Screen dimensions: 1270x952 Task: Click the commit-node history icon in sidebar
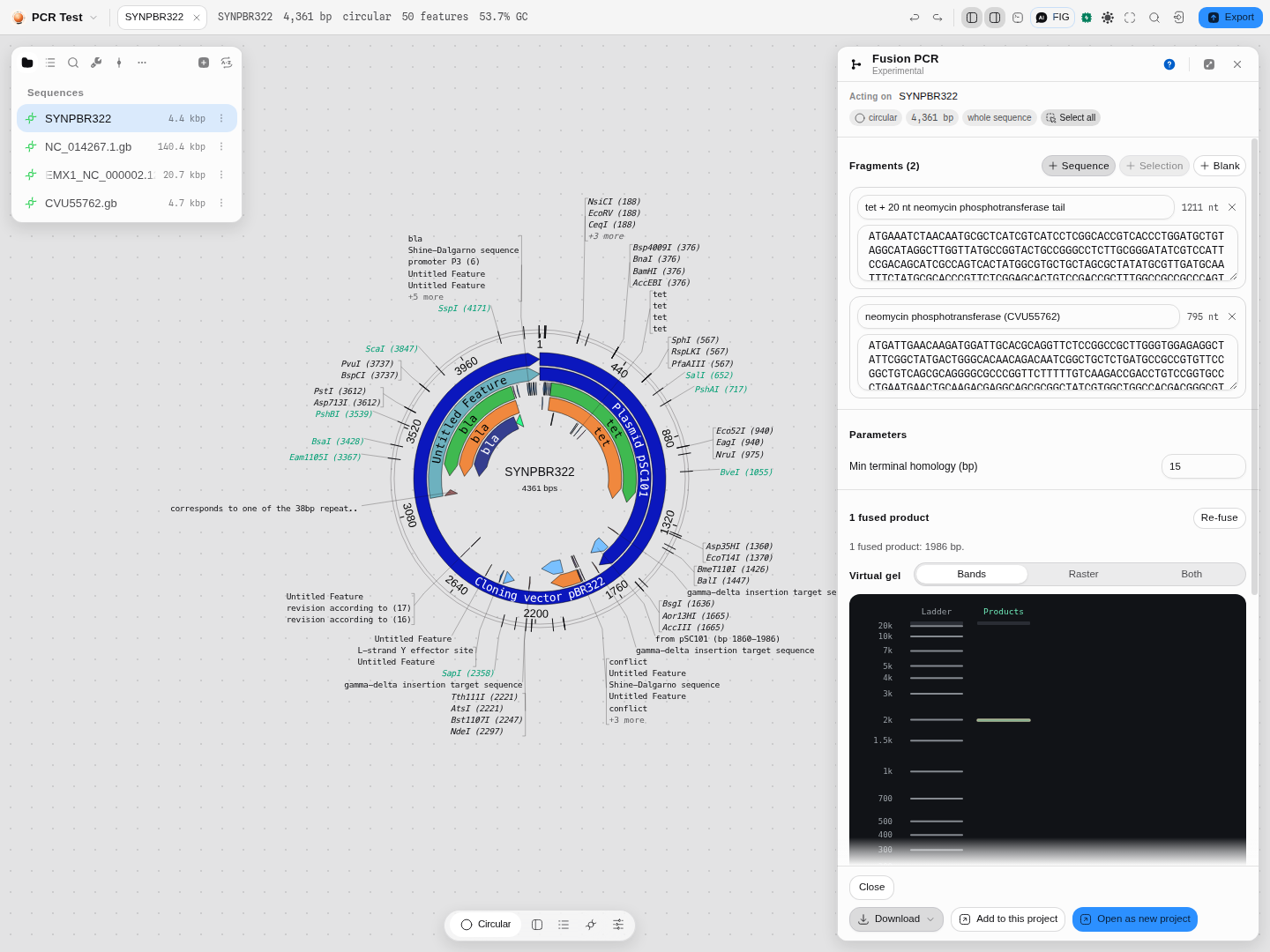coord(119,63)
